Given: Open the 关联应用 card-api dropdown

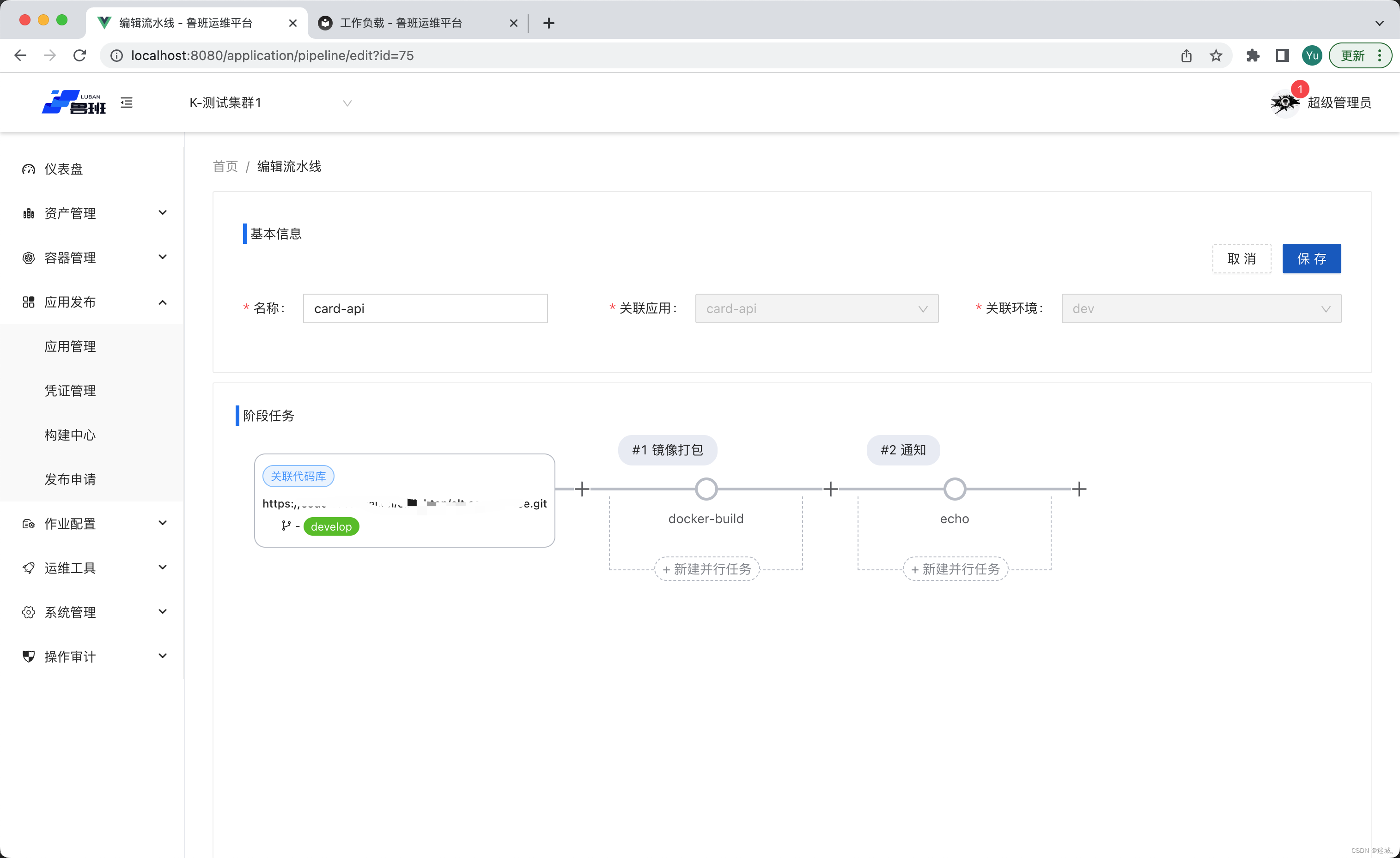Looking at the screenshot, I should coord(816,308).
